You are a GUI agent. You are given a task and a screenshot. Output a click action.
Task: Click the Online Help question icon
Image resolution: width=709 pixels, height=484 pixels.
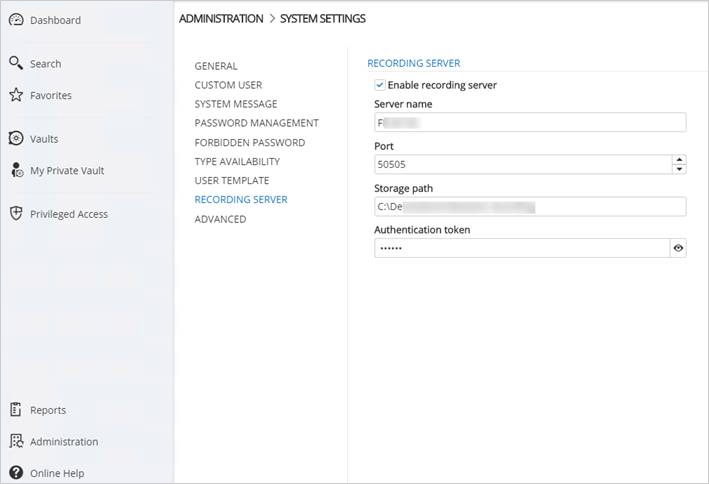16,473
